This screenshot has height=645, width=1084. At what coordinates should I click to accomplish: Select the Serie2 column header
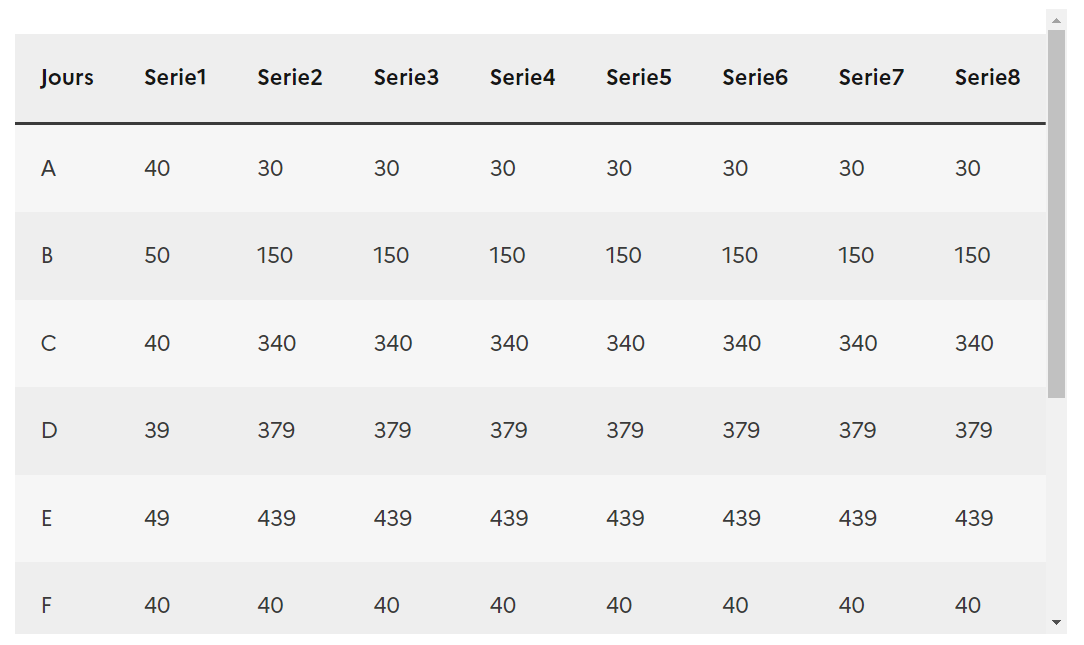(x=290, y=77)
